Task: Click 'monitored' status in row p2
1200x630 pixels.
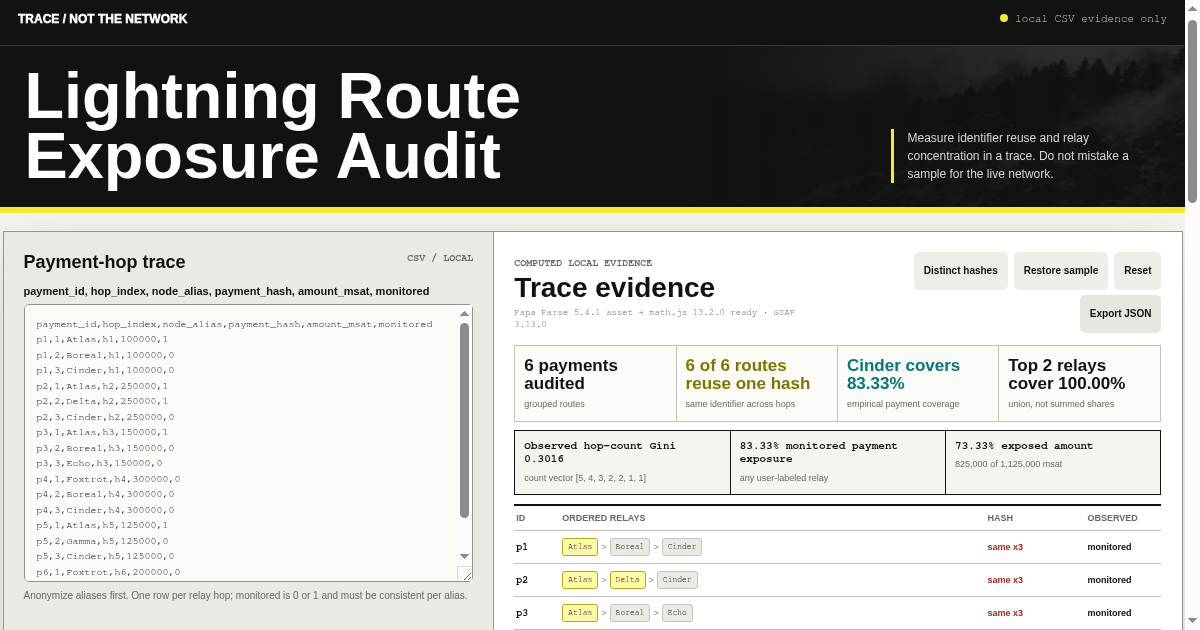Action: [1110, 580]
